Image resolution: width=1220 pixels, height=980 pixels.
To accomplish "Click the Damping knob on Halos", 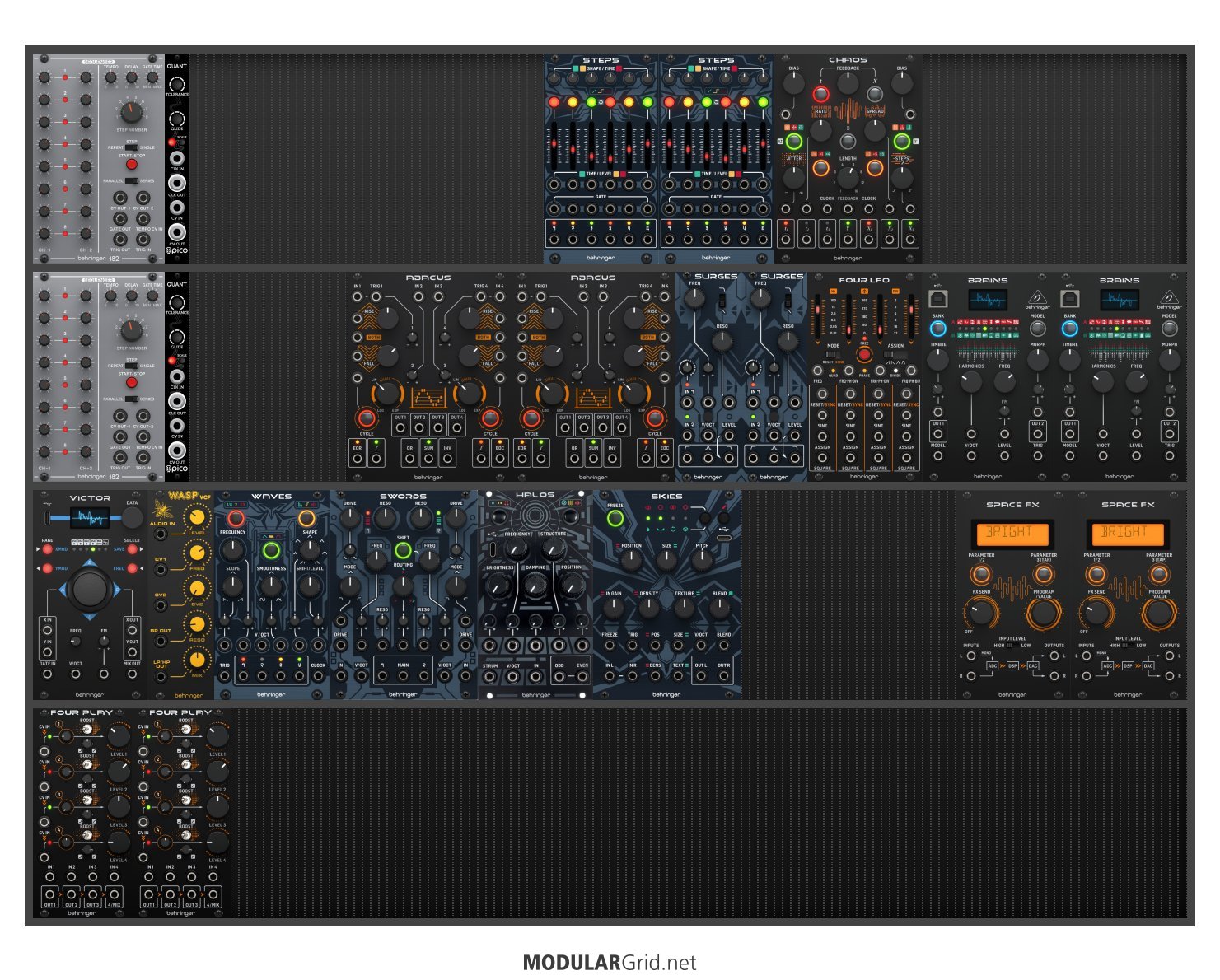I will coord(535,586).
